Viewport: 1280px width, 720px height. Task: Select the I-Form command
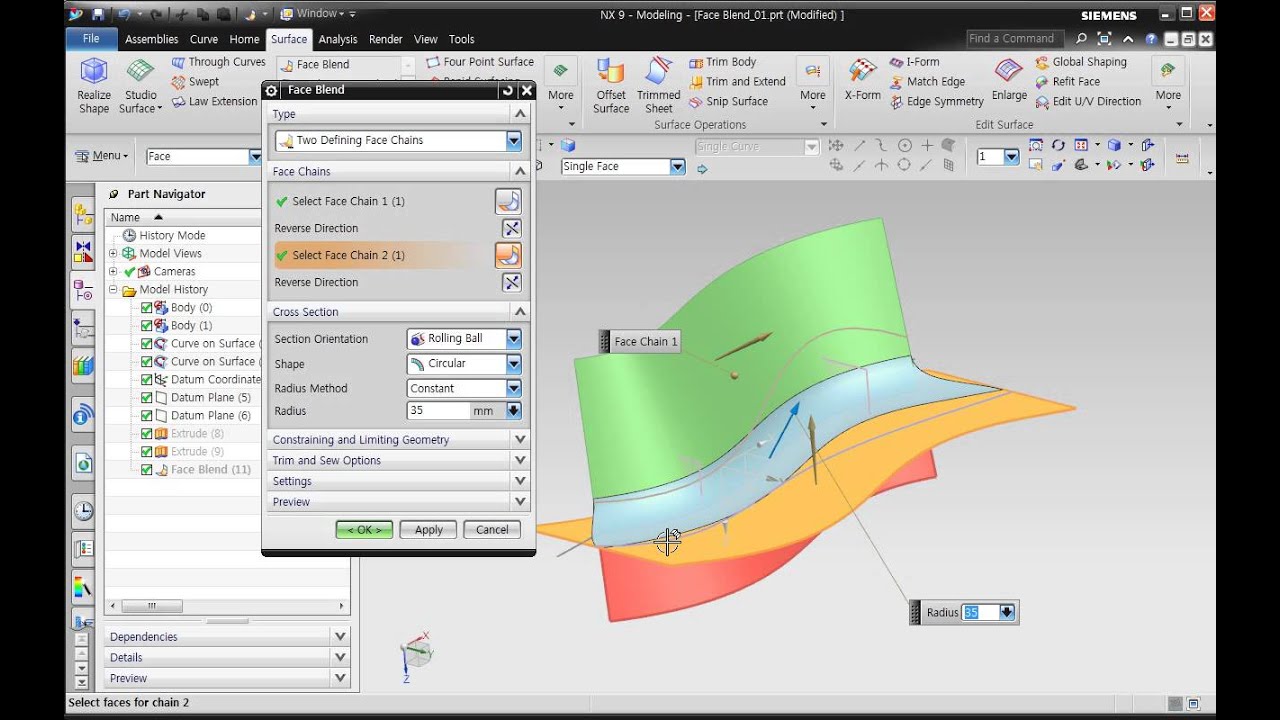coord(914,62)
